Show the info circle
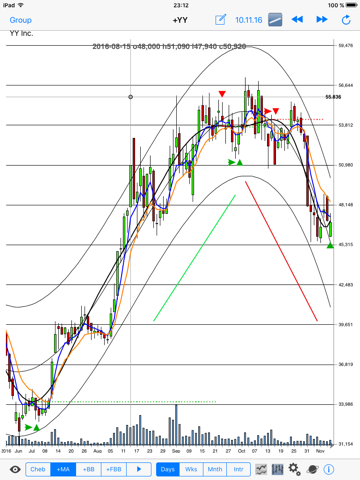This screenshot has width=360, height=480. tap(329, 469)
